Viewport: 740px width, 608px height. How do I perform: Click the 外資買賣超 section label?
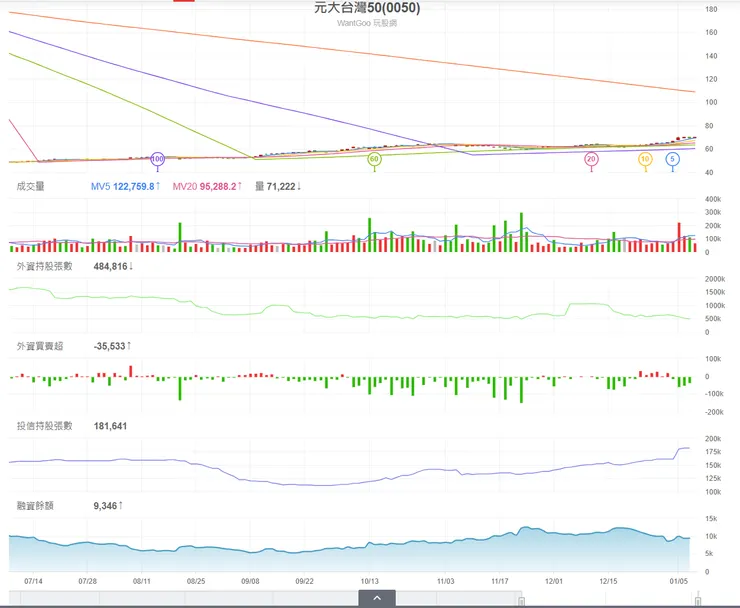coord(40,346)
